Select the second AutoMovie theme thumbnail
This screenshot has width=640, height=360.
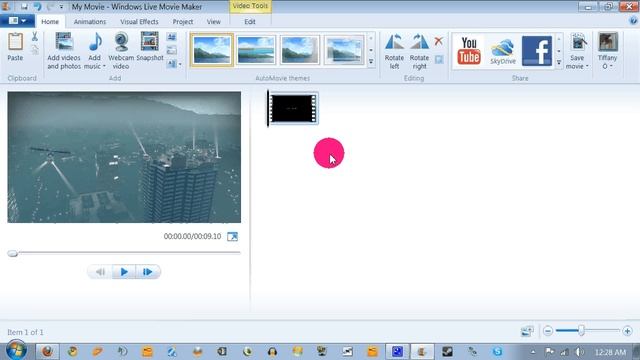pyautogui.click(x=256, y=50)
